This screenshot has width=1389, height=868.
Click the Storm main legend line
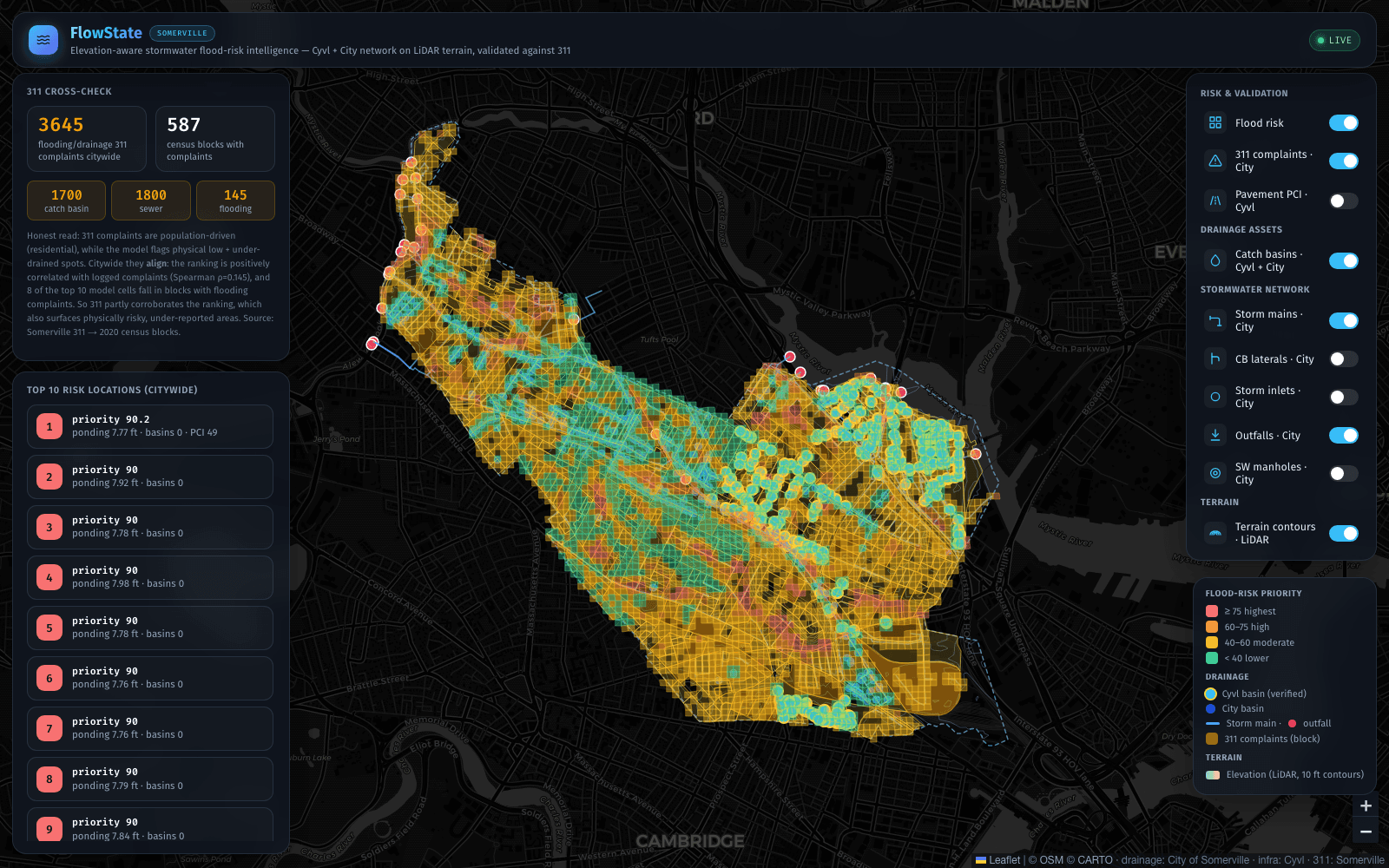(x=1213, y=724)
